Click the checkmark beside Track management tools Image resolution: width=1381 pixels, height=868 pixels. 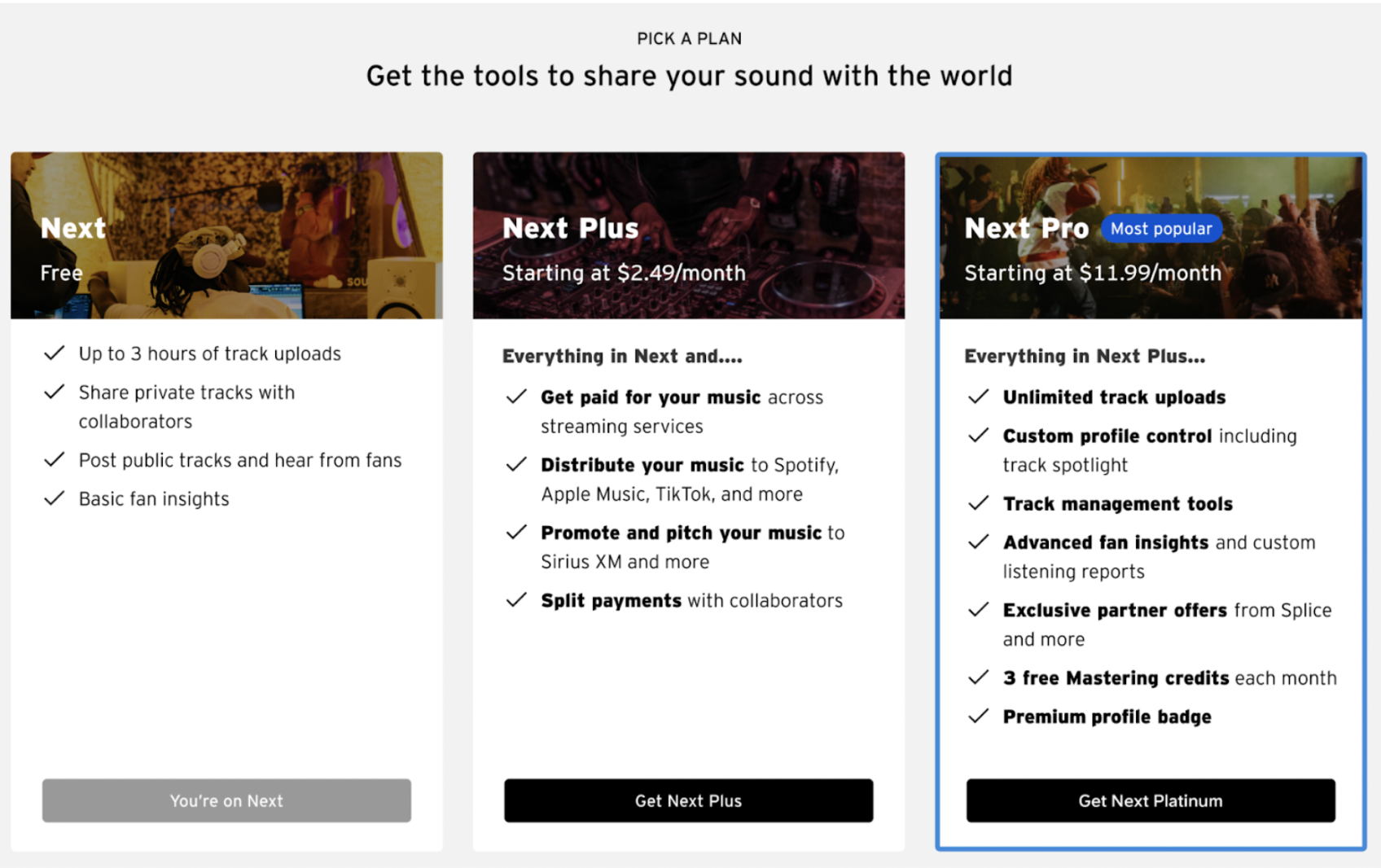tap(979, 503)
